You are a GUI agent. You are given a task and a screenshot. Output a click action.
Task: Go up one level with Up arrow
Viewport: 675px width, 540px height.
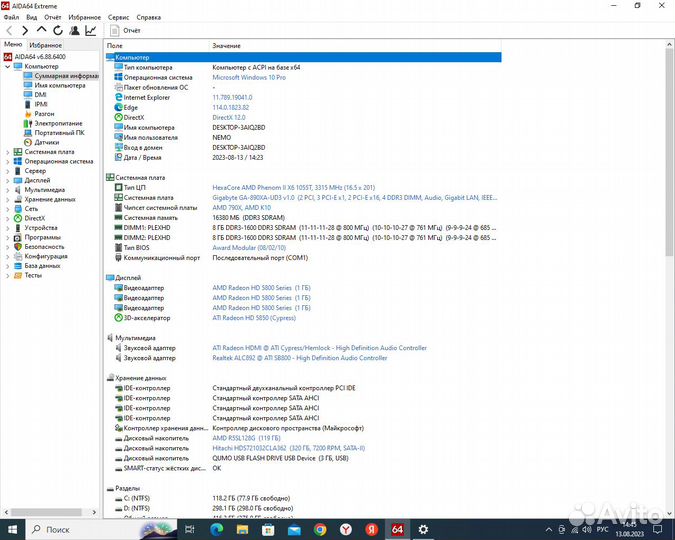(x=41, y=30)
